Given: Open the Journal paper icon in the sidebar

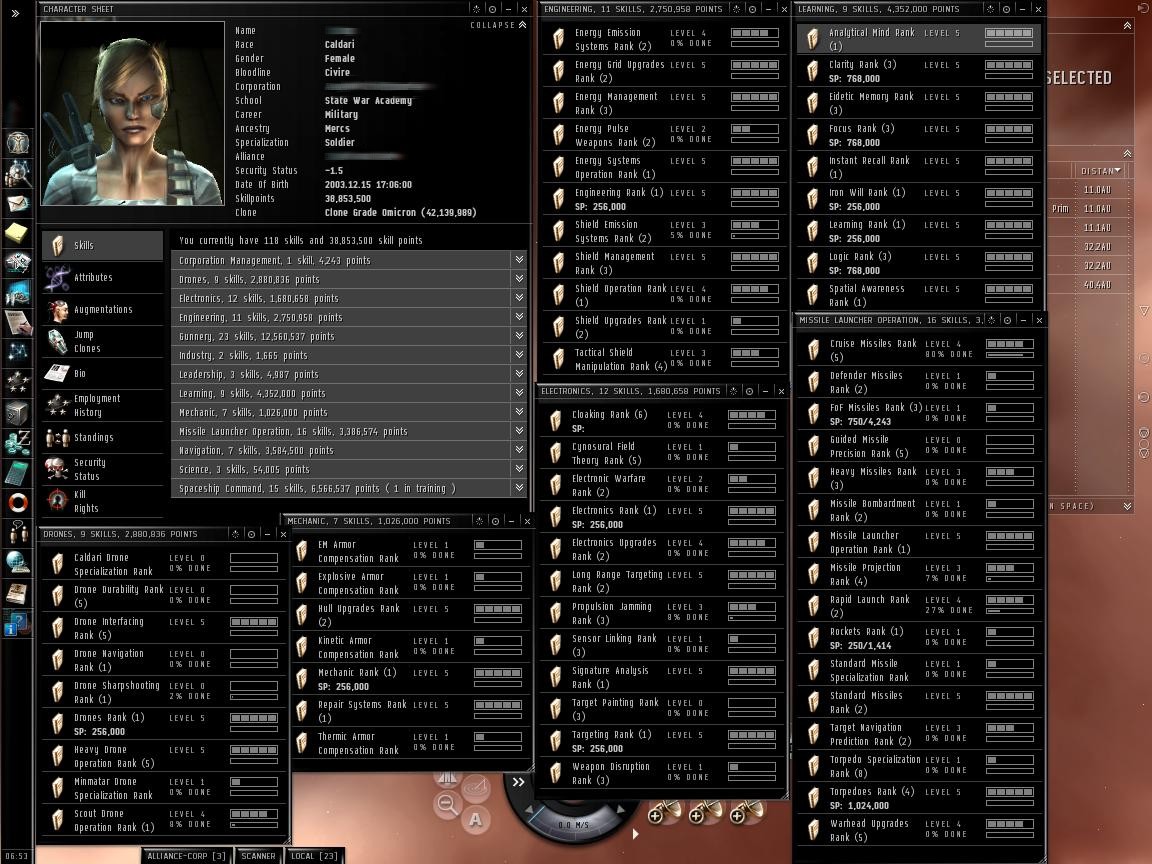Looking at the screenshot, I should tap(17, 323).
